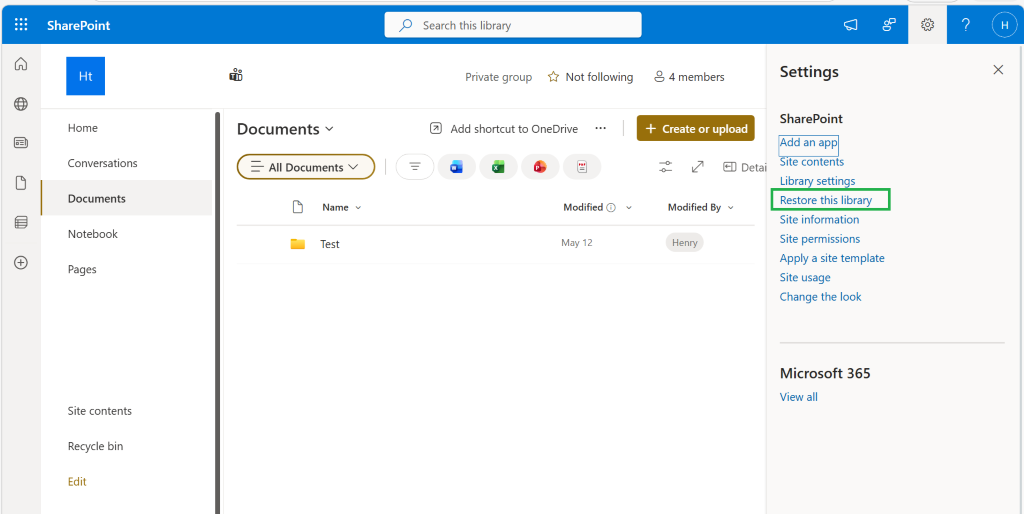The width and height of the screenshot is (1024, 514).
Task: Click the SharePoint home title
Action: coord(78,25)
